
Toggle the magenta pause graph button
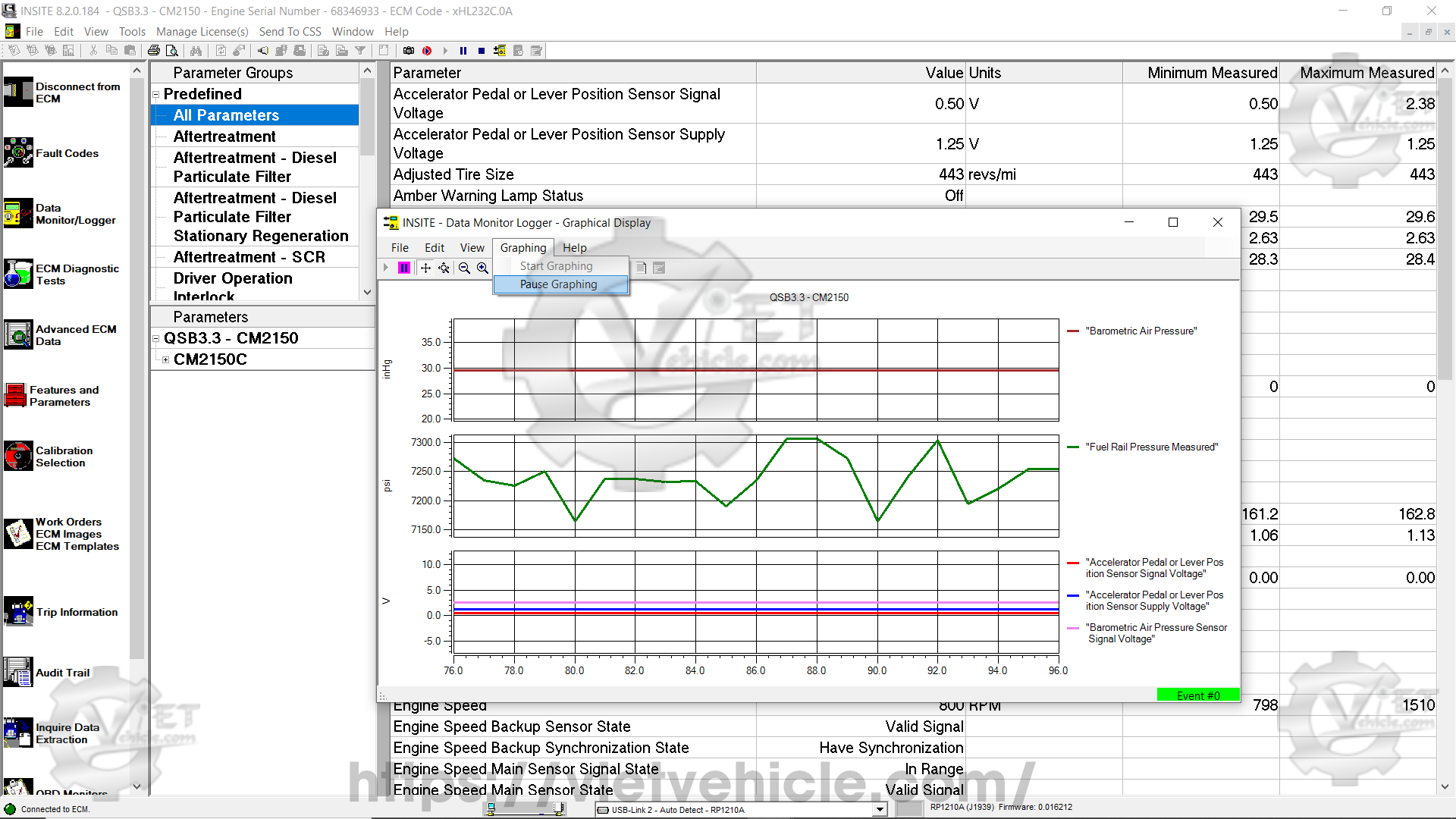click(x=404, y=268)
